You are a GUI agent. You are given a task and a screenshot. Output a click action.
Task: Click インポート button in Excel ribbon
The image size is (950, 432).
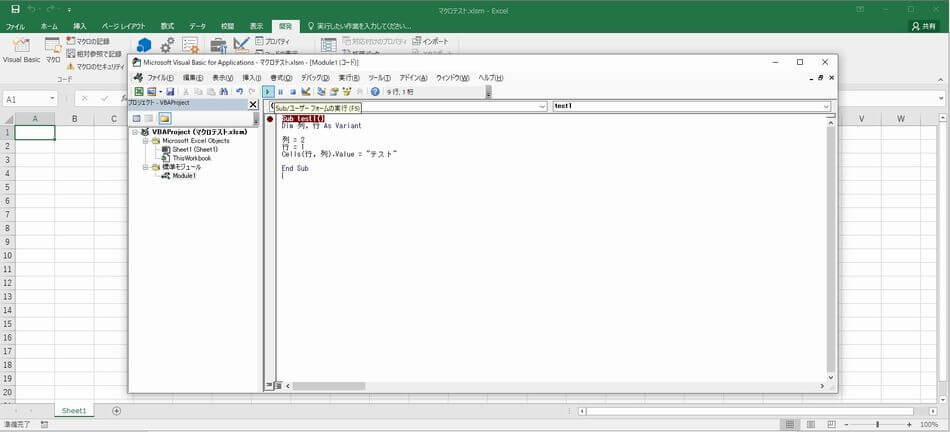click(430, 41)
